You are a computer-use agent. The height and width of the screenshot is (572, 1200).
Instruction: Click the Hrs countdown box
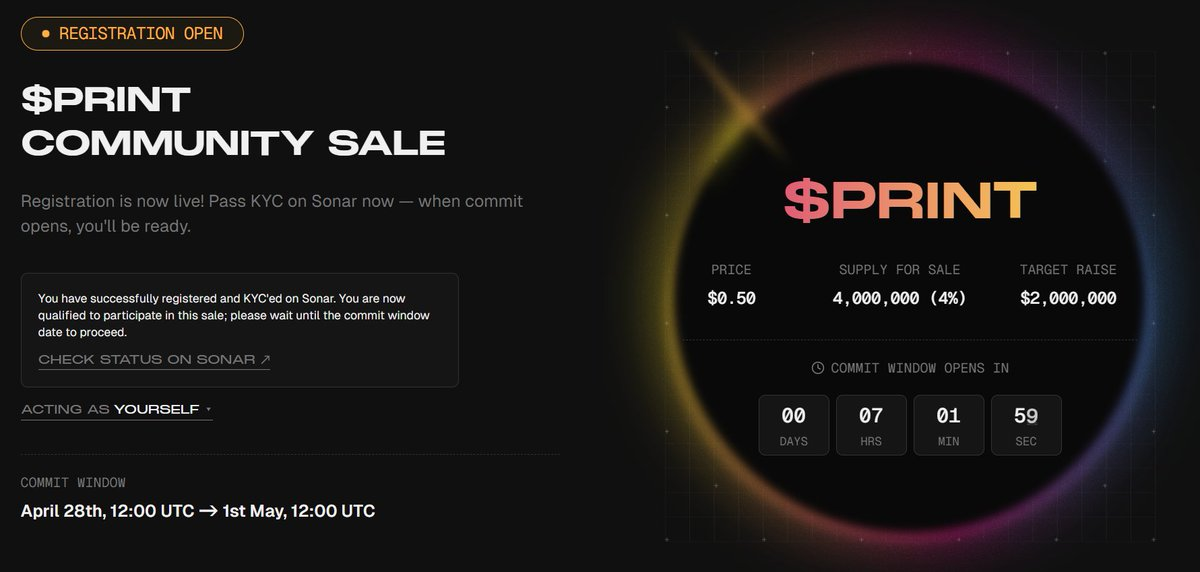(x=871, y=425)
